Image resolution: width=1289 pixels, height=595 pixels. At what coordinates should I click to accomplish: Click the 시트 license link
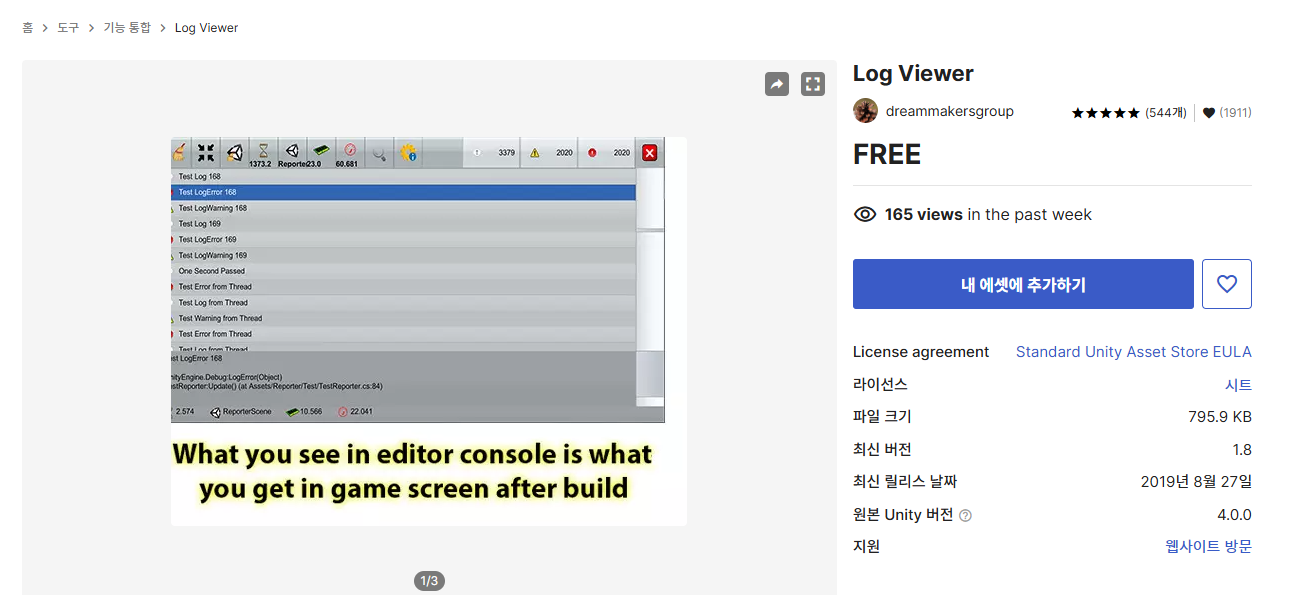pos(1238,385)
